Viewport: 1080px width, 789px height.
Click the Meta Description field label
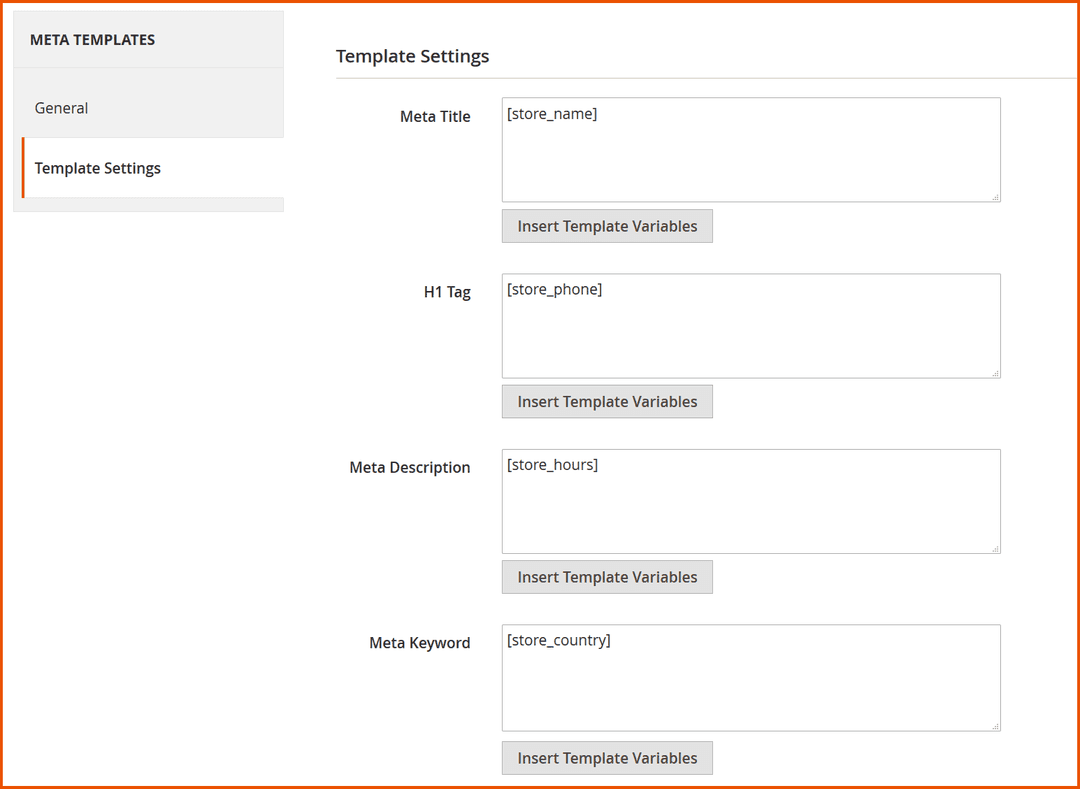(410, 467)
